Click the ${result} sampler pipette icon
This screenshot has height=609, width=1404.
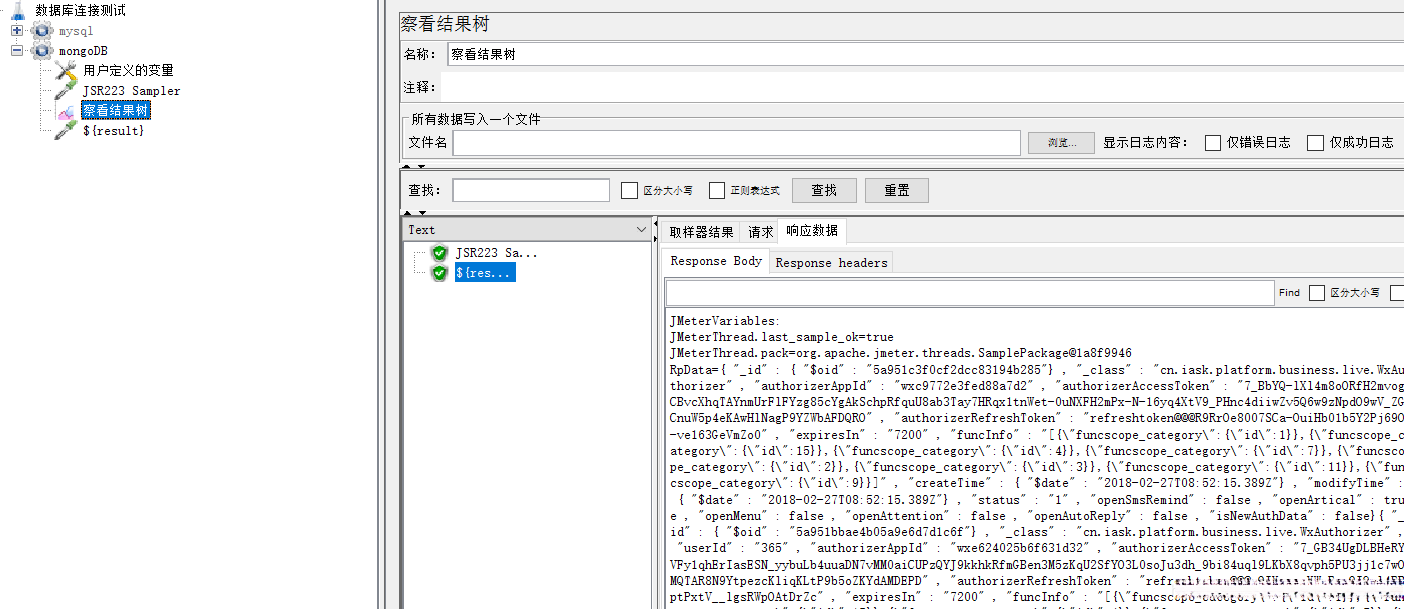click(x=66, y=130)
